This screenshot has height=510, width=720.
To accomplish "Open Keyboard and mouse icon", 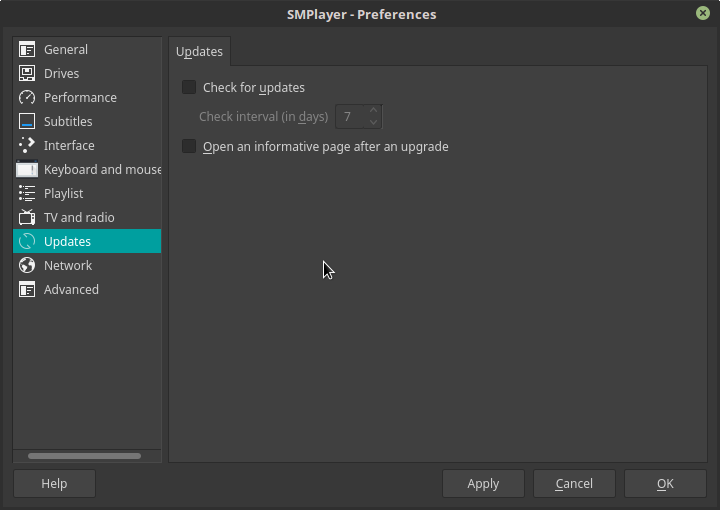I will pos(27,170).
